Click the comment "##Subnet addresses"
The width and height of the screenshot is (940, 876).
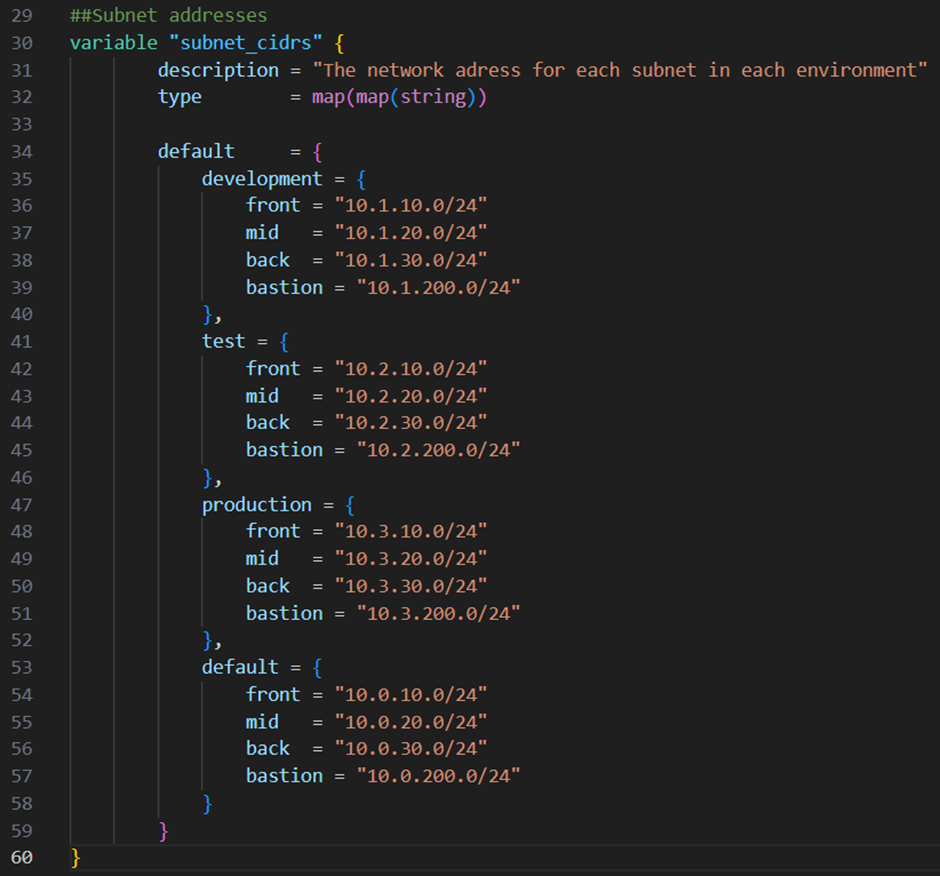pyautogui.click(x=168, y=15)
